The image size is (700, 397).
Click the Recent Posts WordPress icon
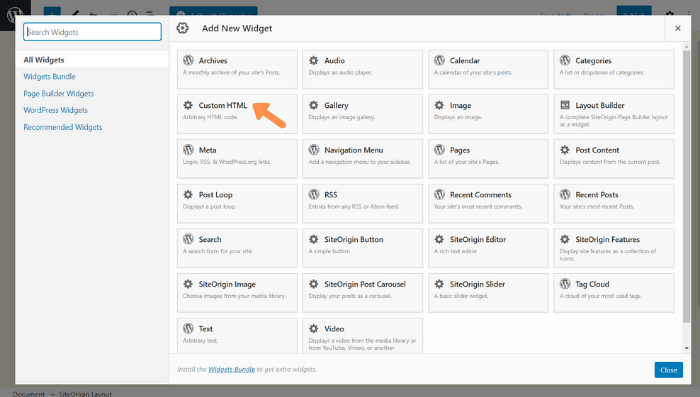coord(565,194)
